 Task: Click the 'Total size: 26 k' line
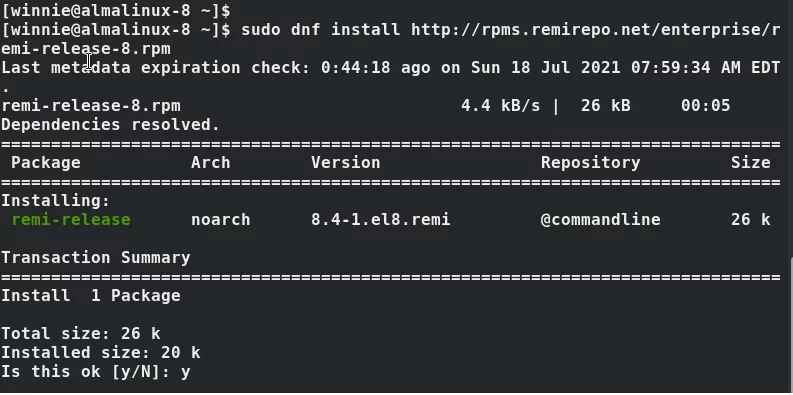(80, 333)
